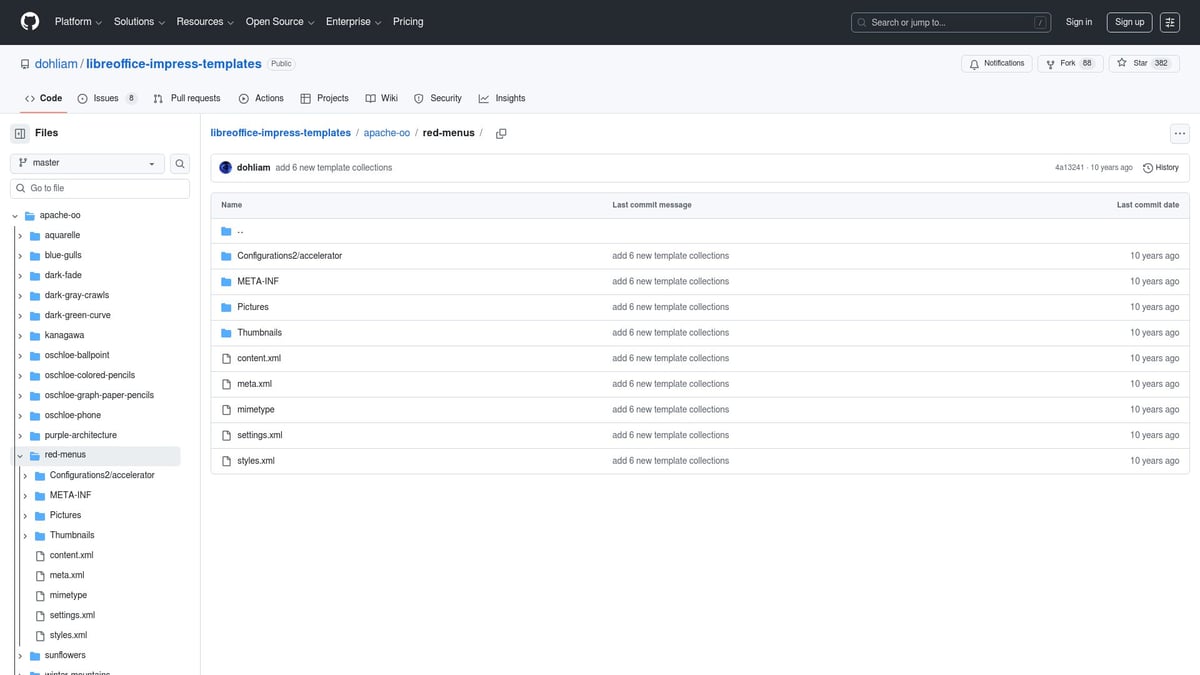Click the folder icon of META-INF in table
The image size is (1200, 675).
[x=226, y=281]
